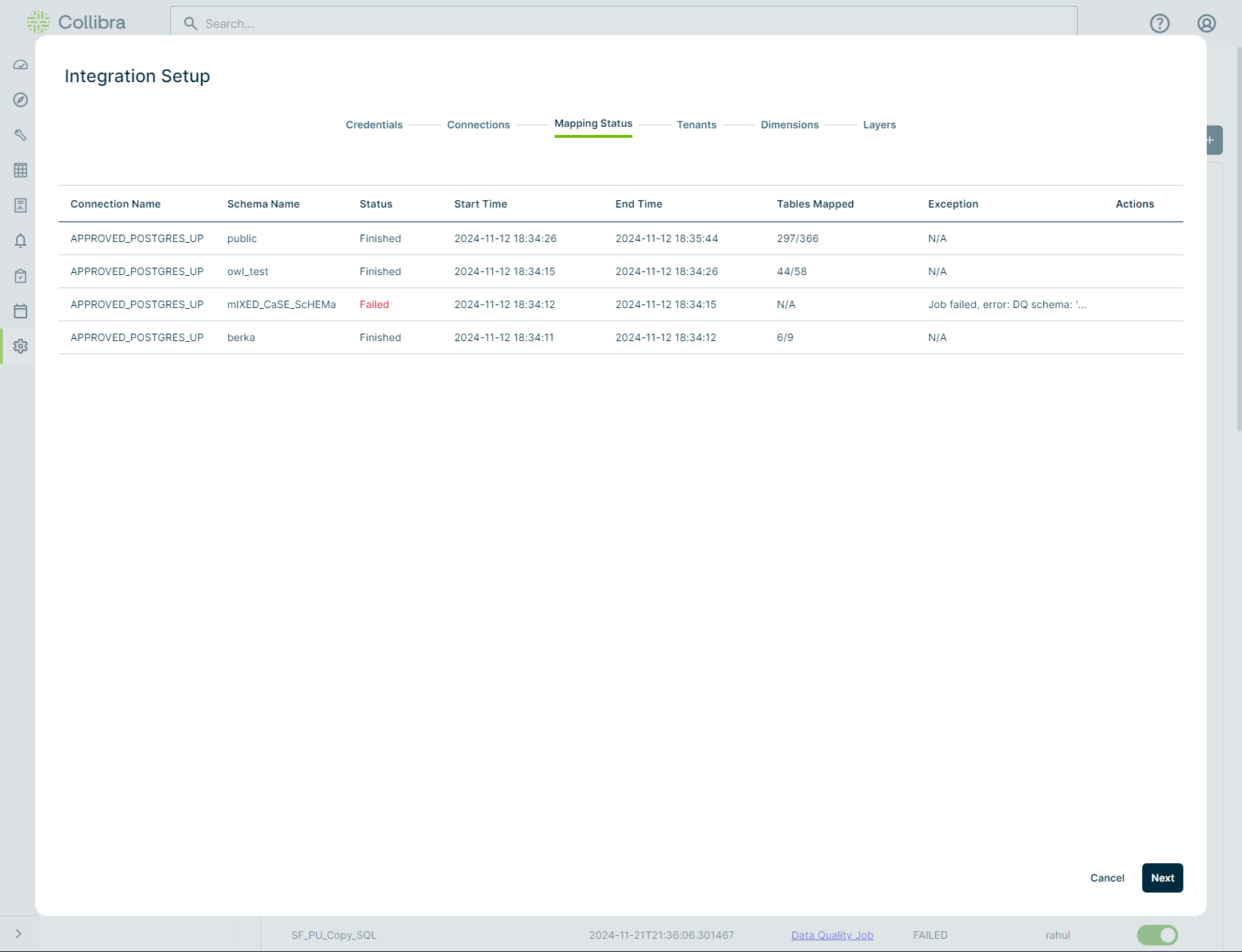Viewport: 1242px width, 952px height.
Task: Select the calendar Scheduler icon in sidebar
Action: tap(20, 311)
